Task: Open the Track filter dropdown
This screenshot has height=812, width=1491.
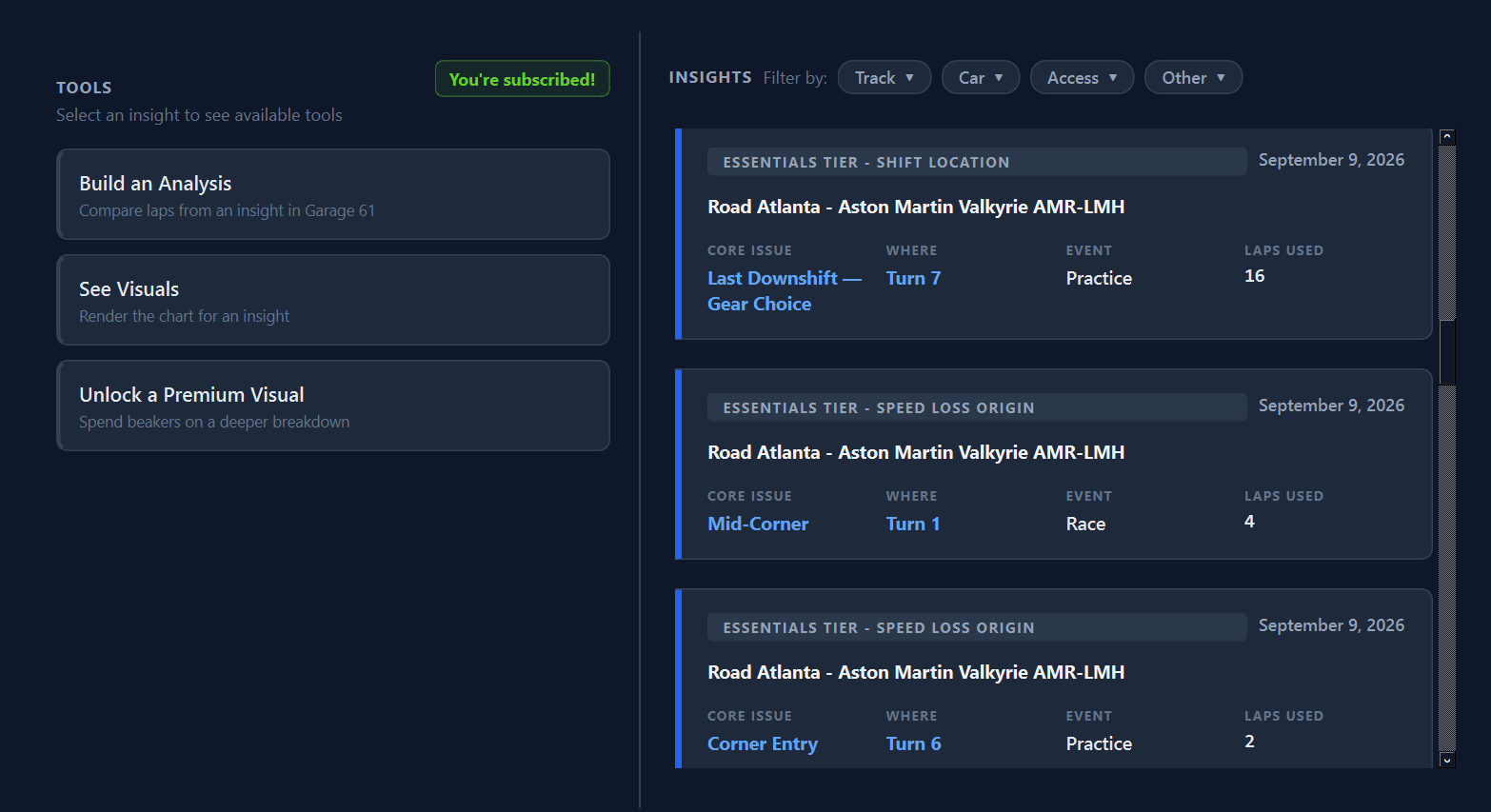Action: tap(884, 78)
